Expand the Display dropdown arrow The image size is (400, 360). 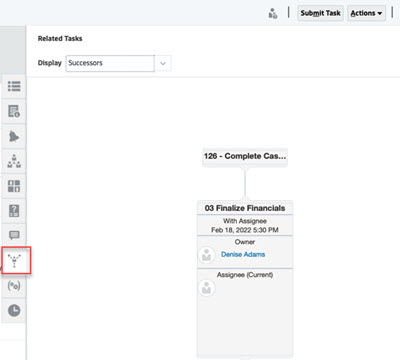click(163, 63)
